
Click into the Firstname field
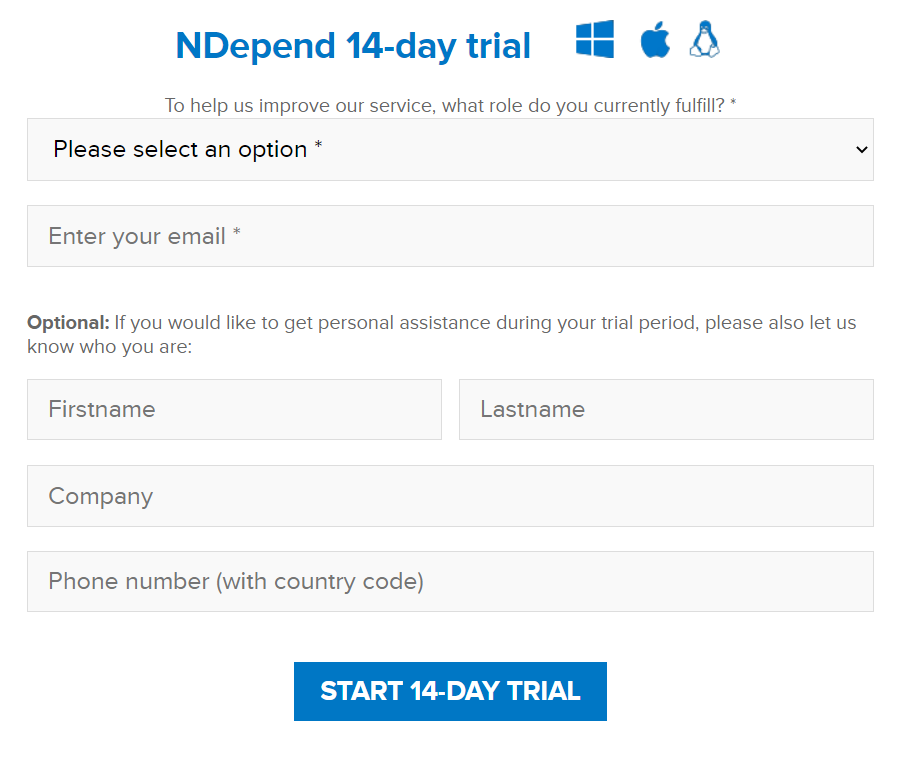[x=234, y=410]
